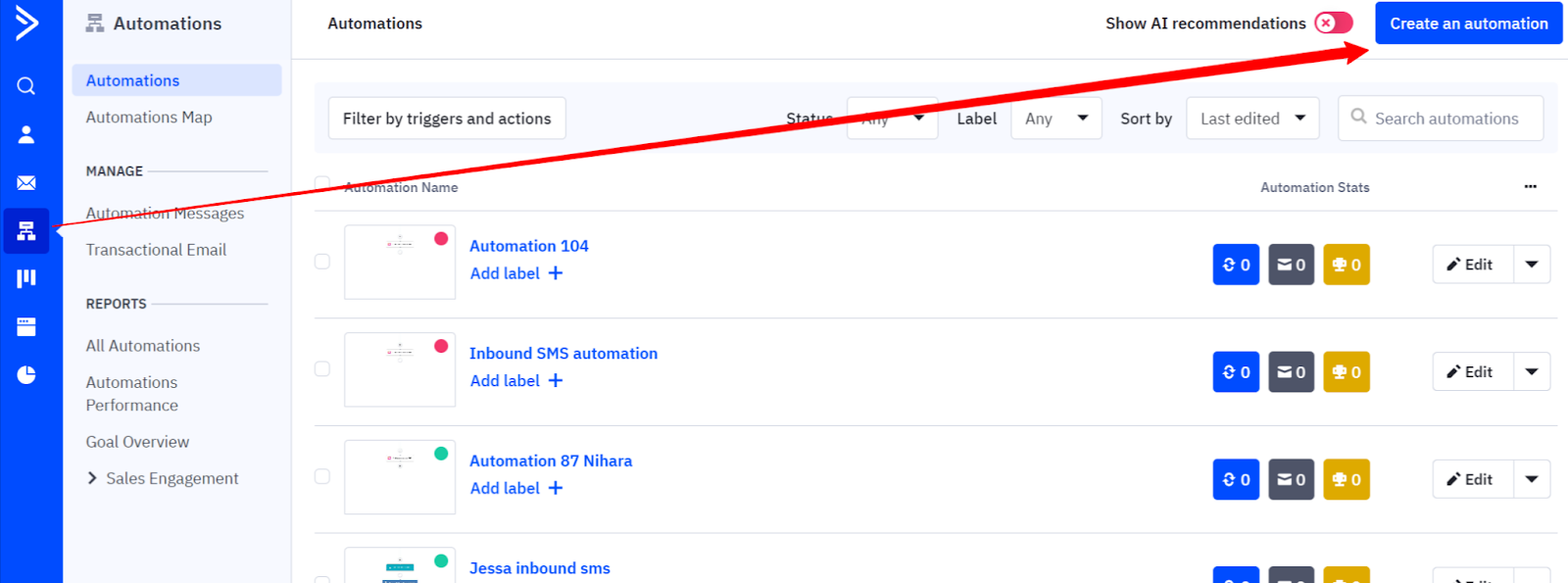Open the Label filter dropdown

(1056, 119)
